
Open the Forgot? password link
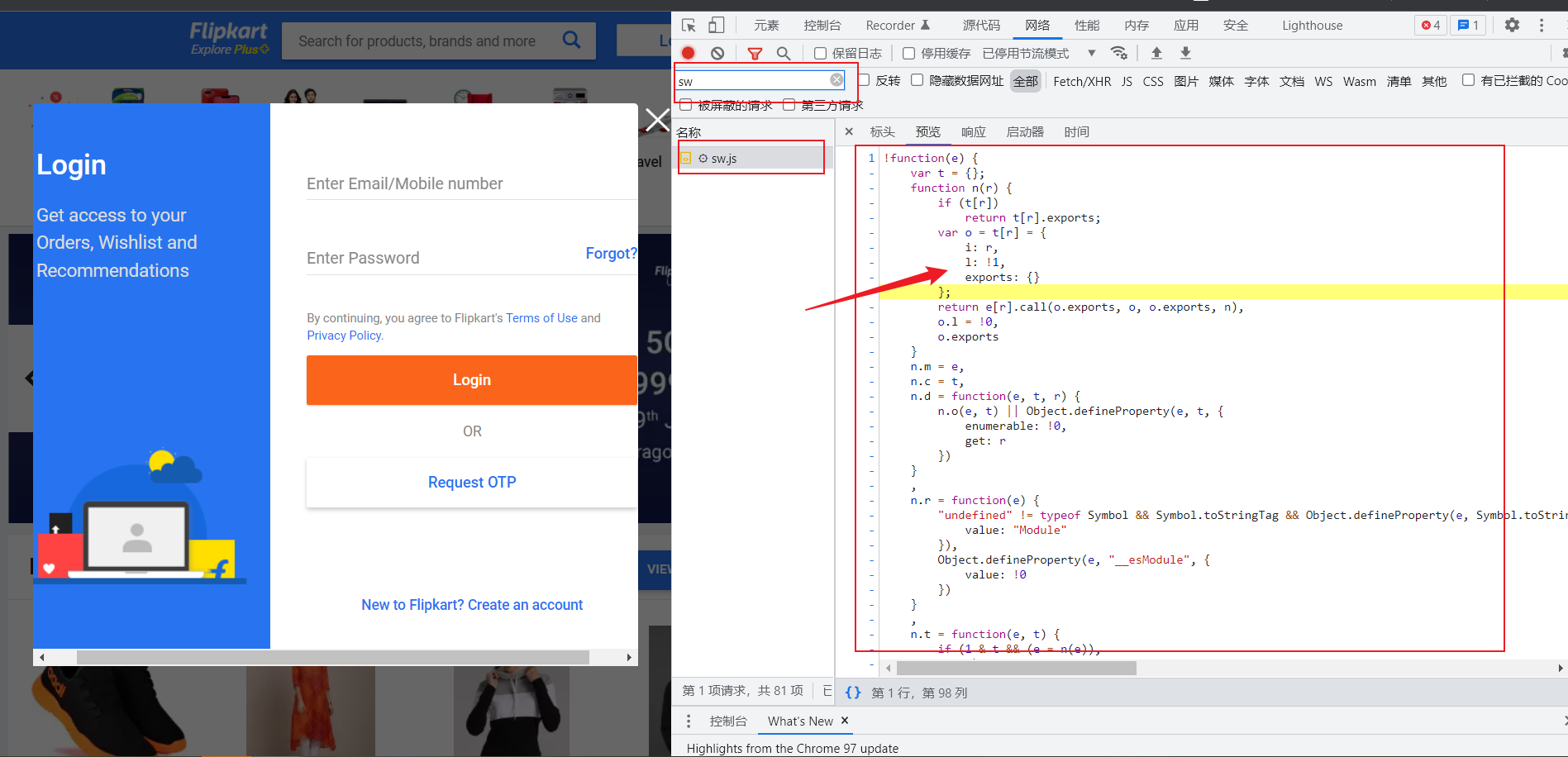click(611, 253)
